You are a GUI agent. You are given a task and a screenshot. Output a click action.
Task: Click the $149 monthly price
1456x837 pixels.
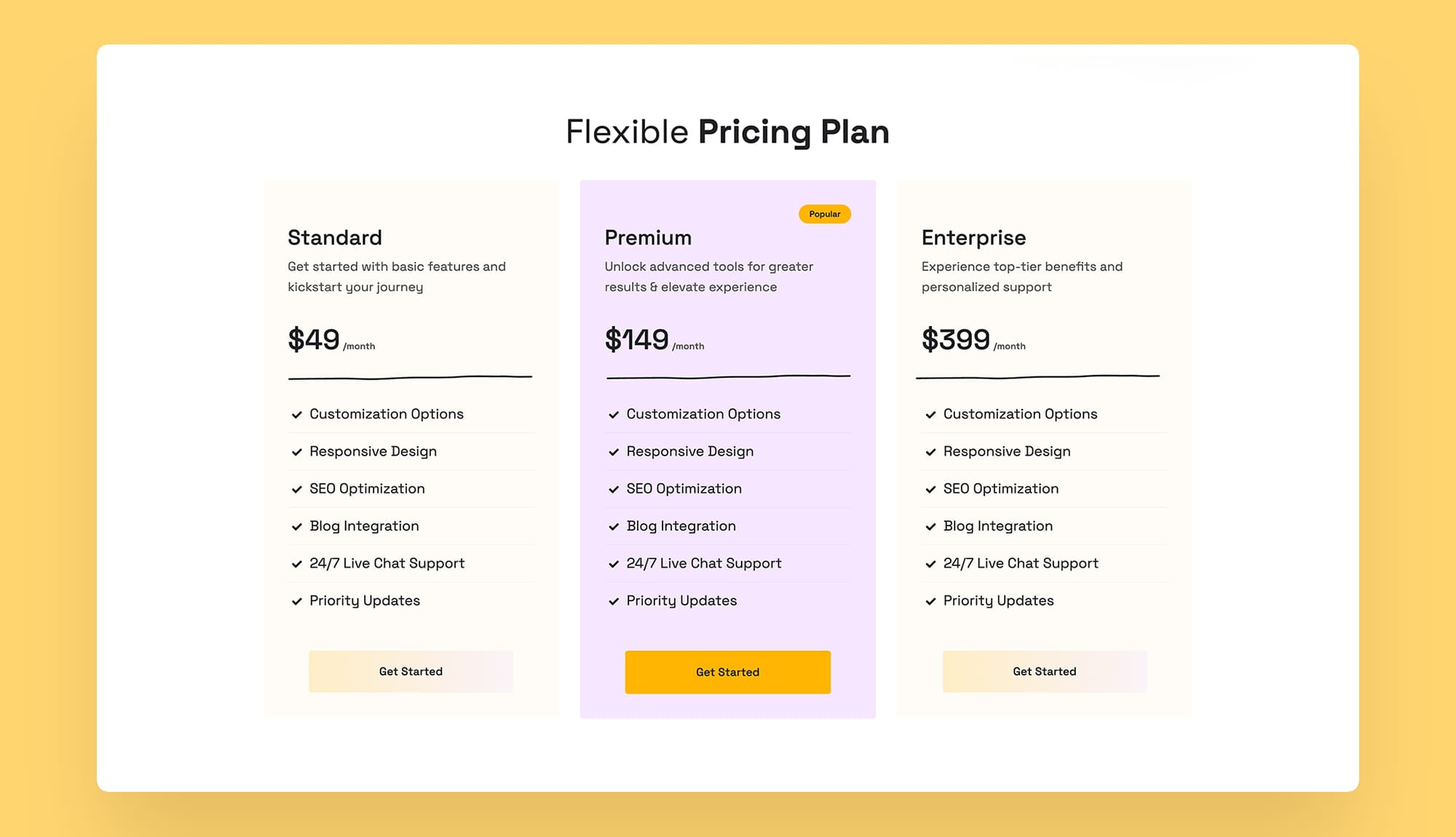[637, 340]
